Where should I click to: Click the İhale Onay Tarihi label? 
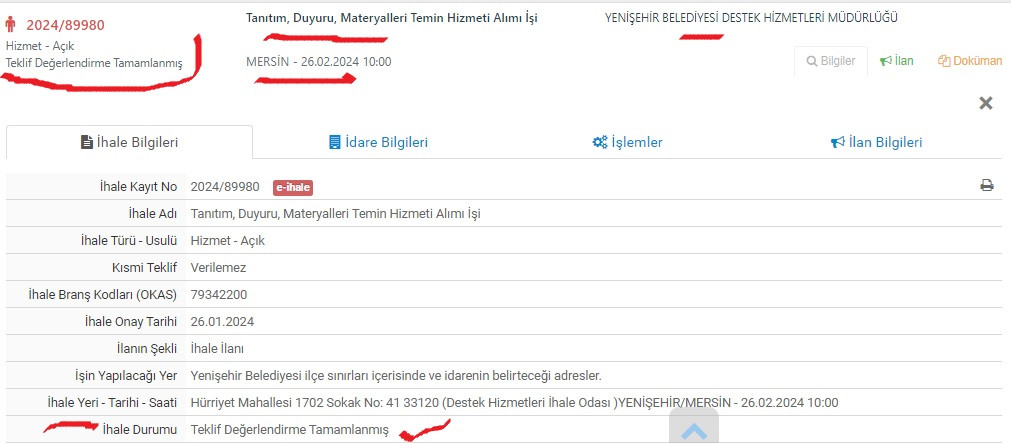tap(131, 322)
